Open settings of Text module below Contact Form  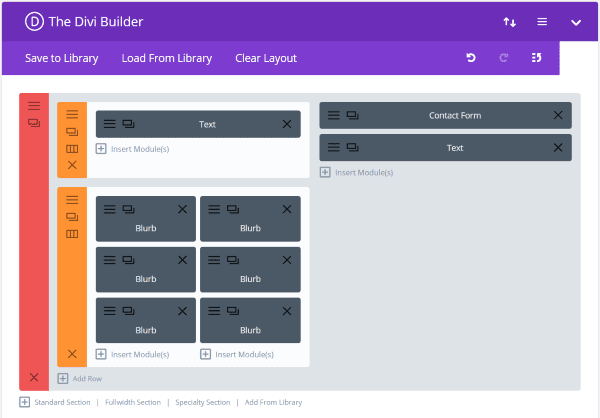(333, 147)
